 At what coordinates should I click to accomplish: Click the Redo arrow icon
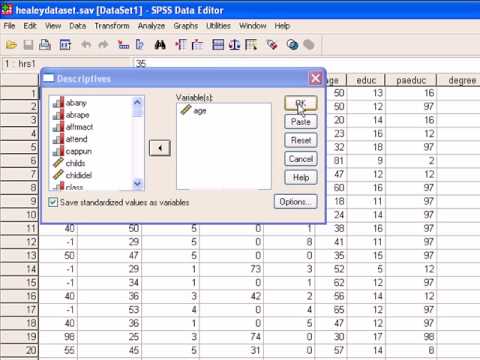[103, 44]
